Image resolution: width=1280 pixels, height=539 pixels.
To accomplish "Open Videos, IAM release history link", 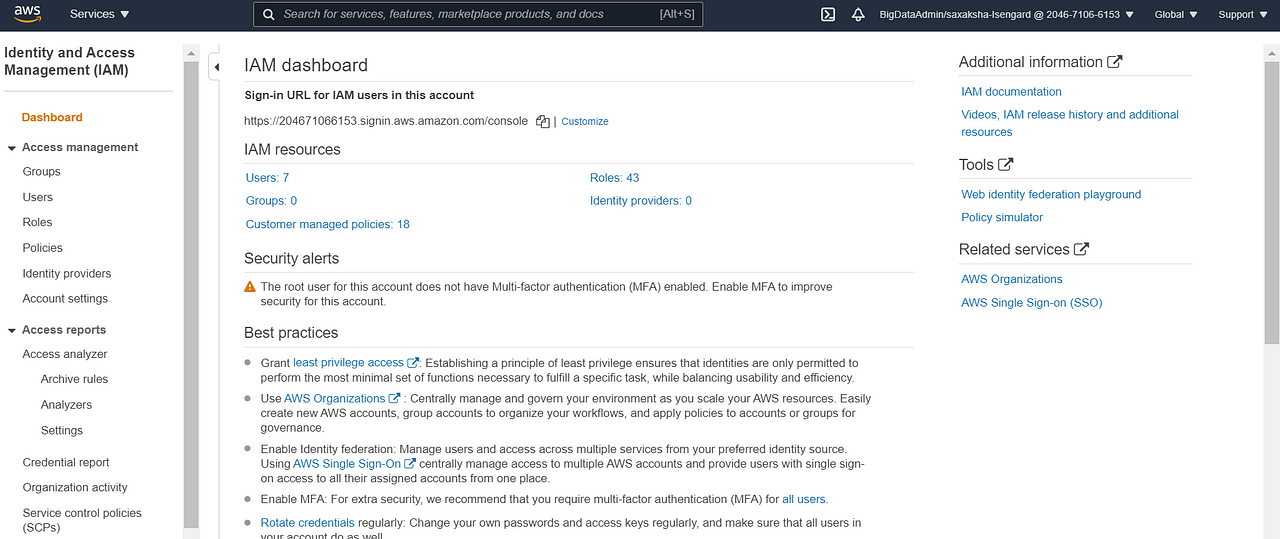I will [x=1070, y=123].
